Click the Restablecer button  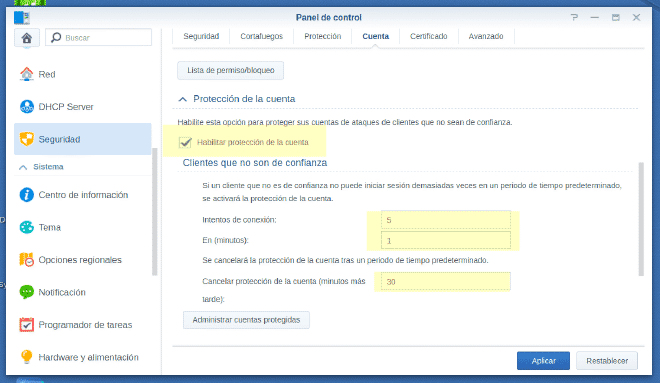(607, 361)
